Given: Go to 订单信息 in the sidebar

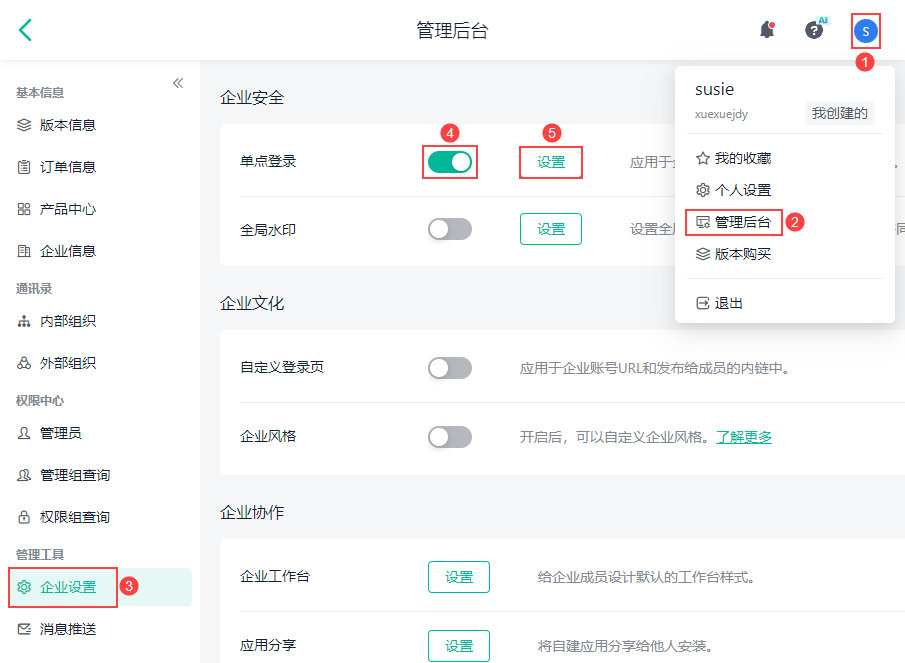Looking at the screenshot, I should point(68,167).
